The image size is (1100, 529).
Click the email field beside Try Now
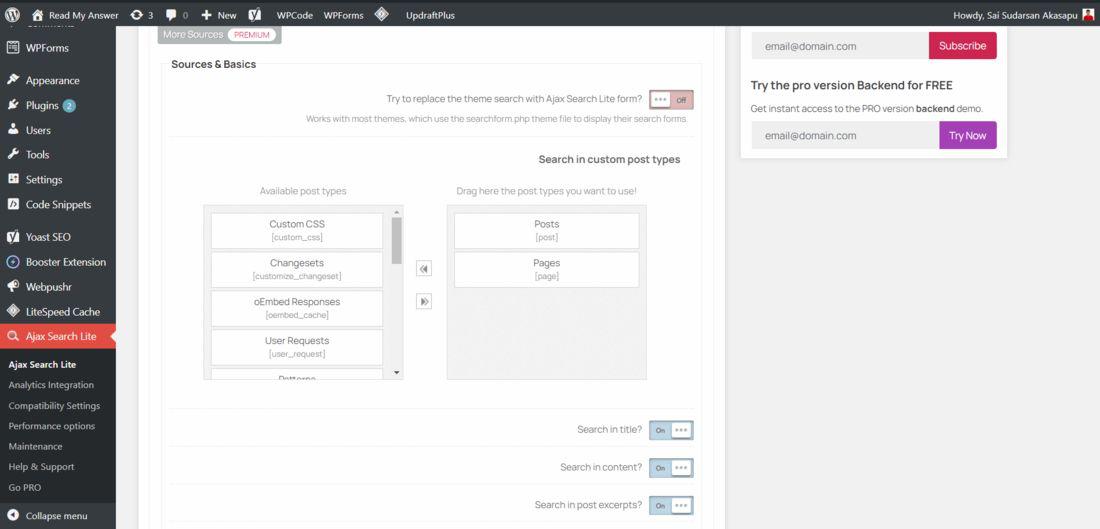(845, 135)
